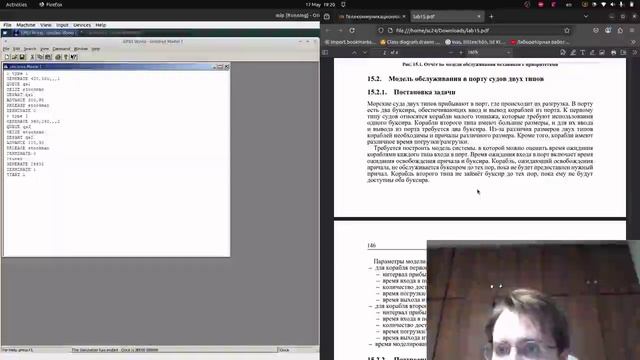The width and height of the screenshot is (640, 360).
Task: Open the Class diagram.drawio bookmark
Action: [x=410, y=42]
